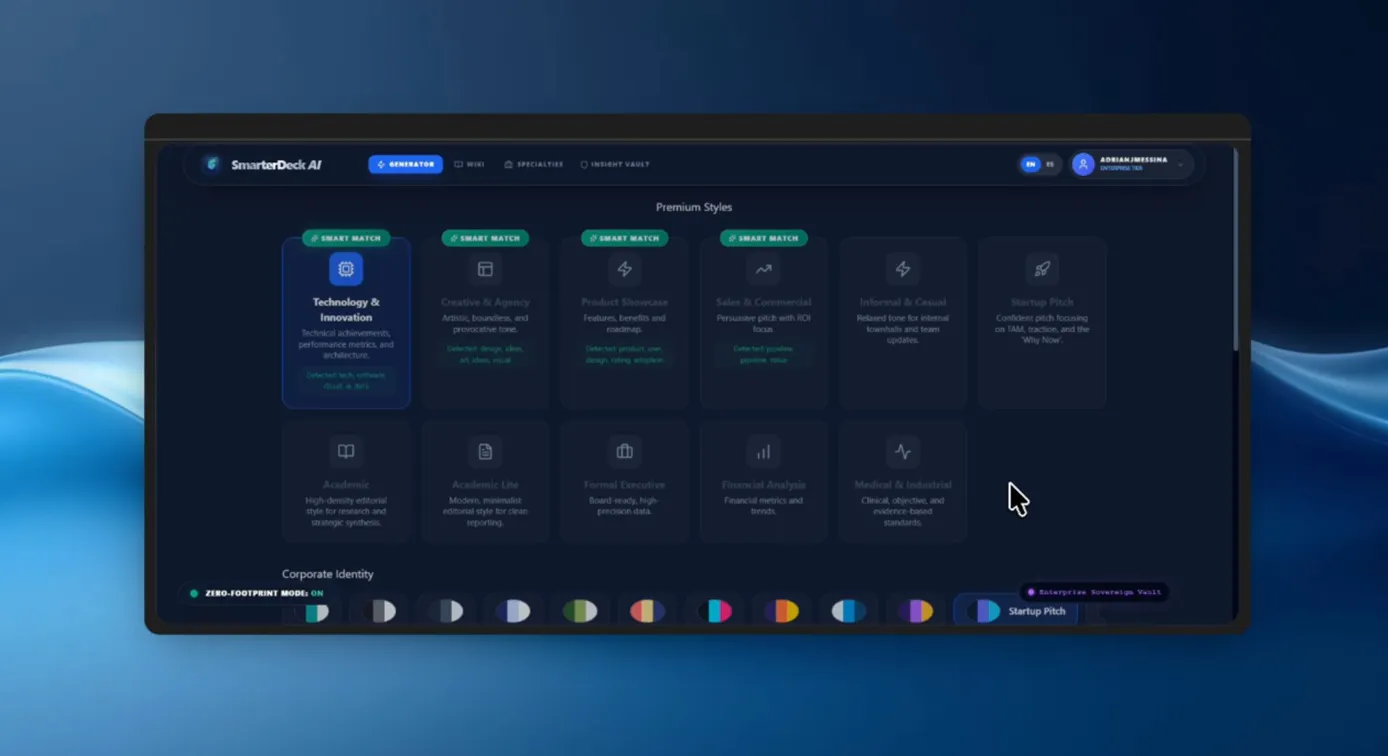Open the Generator tab
This screenshot has height=756, width=1388.
(x=405, y=164)
